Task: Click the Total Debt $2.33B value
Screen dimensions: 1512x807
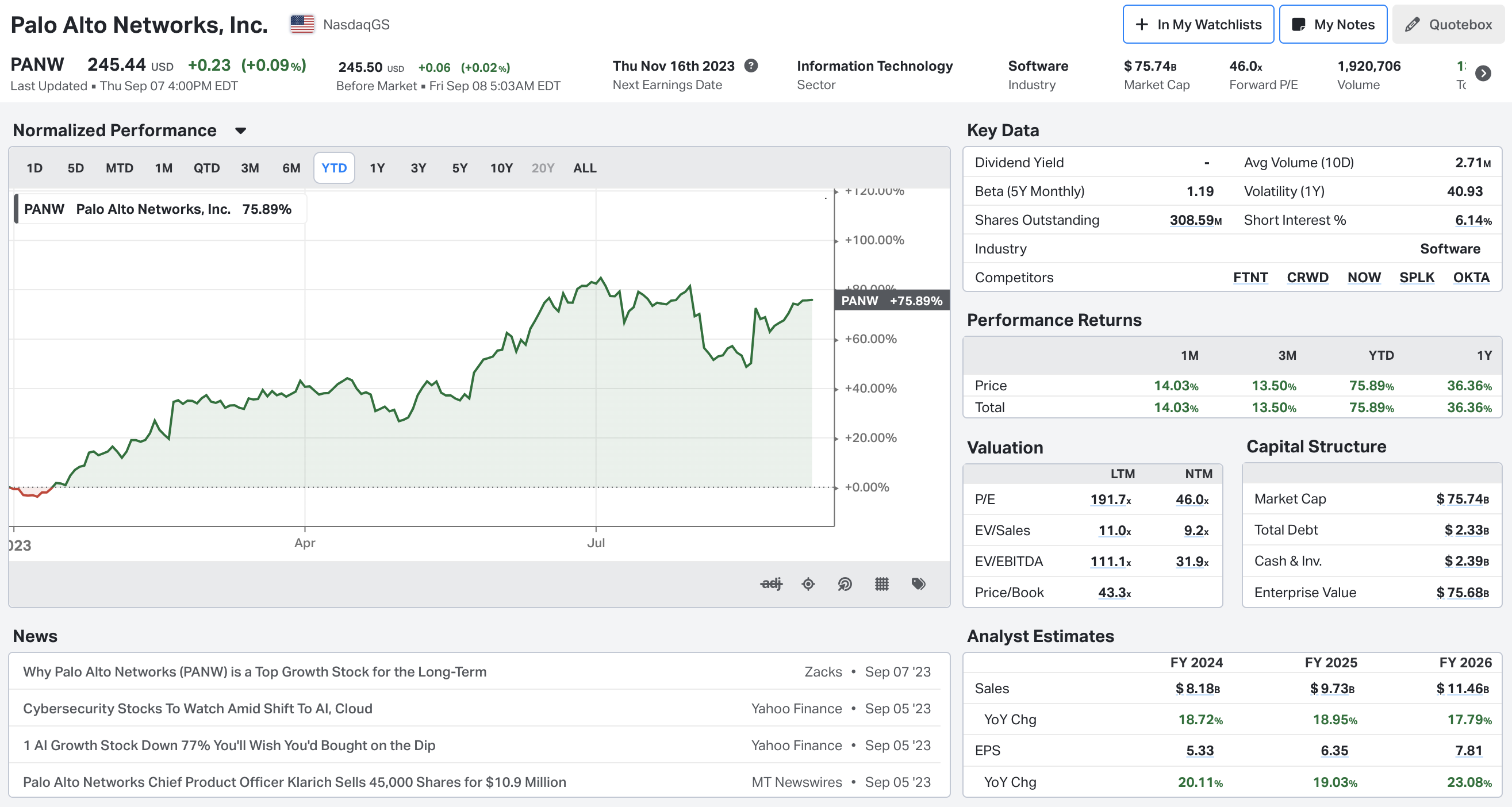Action: (x=1467, y=530)
